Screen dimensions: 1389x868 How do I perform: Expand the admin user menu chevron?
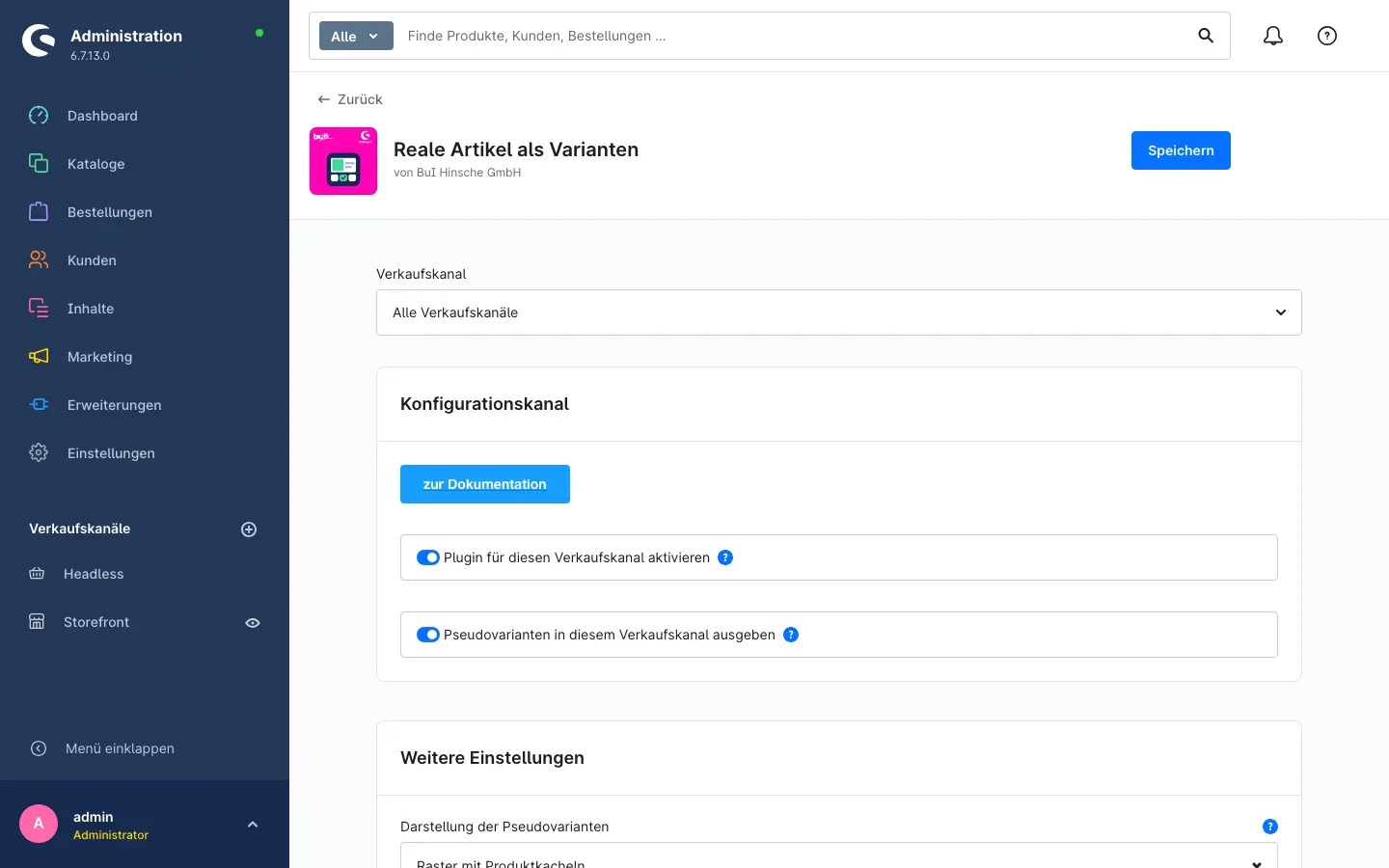click(253, 825)
